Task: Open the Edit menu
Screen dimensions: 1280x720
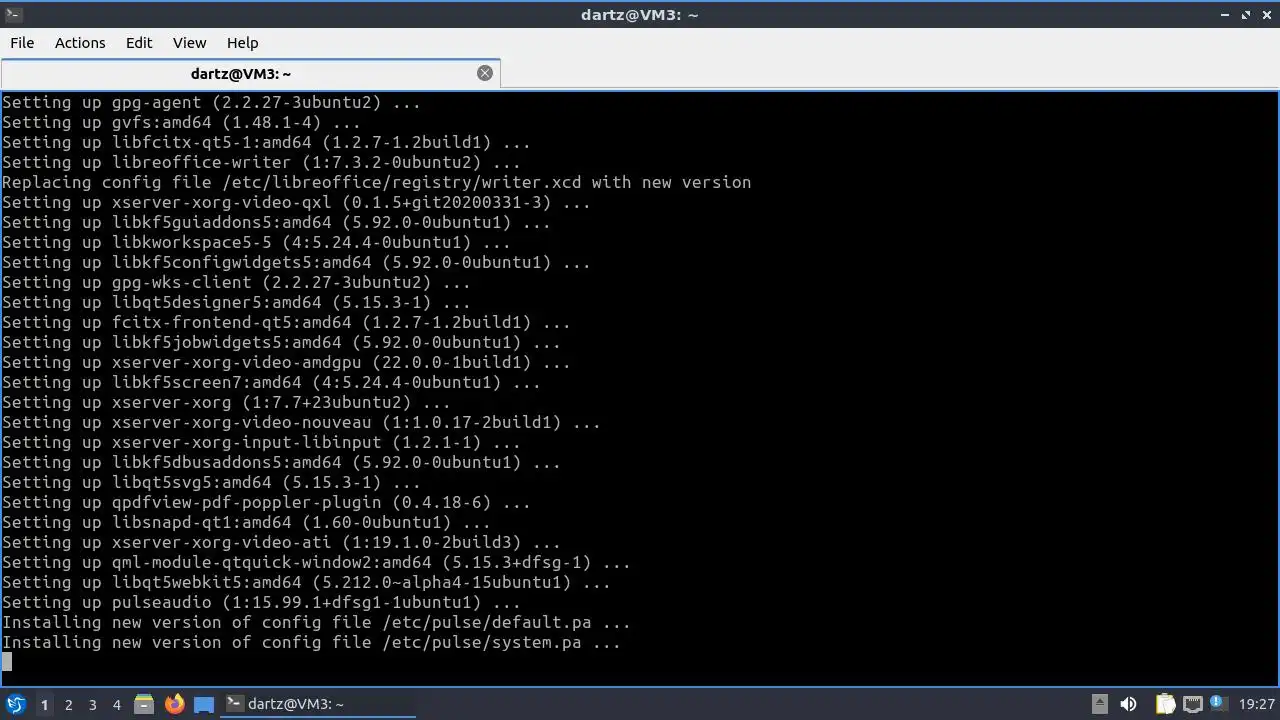Action: tap(139, 42)
